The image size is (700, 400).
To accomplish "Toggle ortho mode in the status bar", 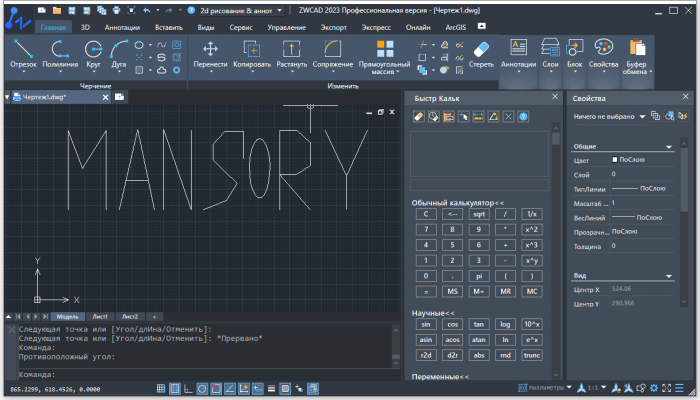I will pyautogui.click(x=189, y=388).
